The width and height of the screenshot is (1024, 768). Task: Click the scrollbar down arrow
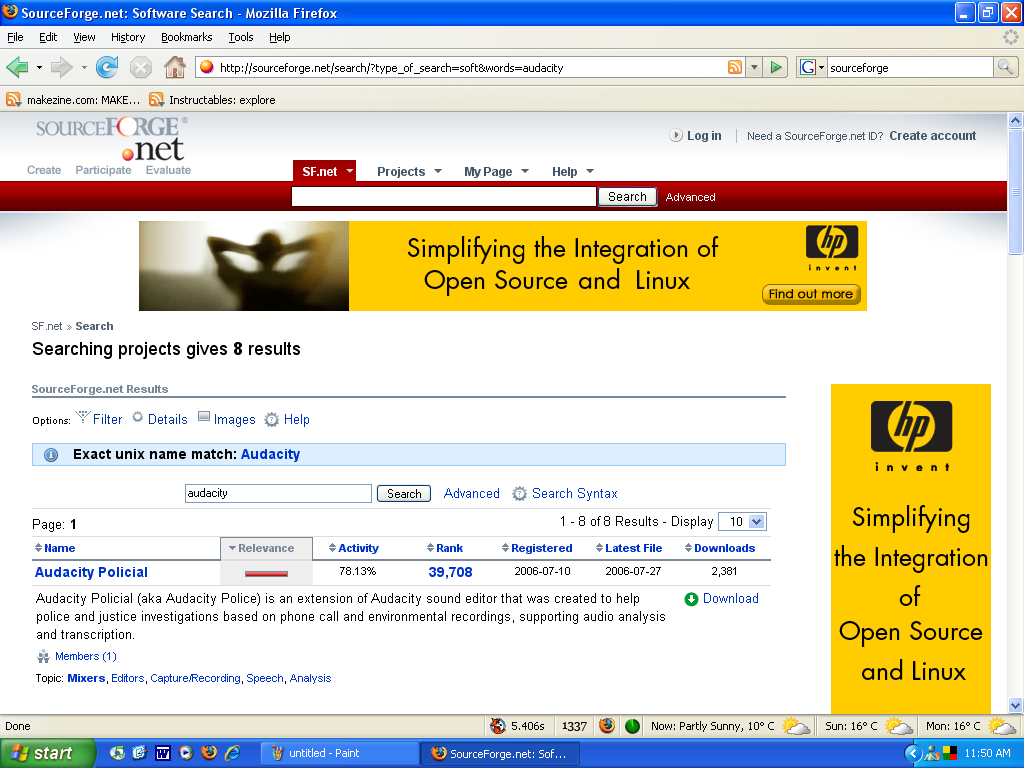[1015, 705]
